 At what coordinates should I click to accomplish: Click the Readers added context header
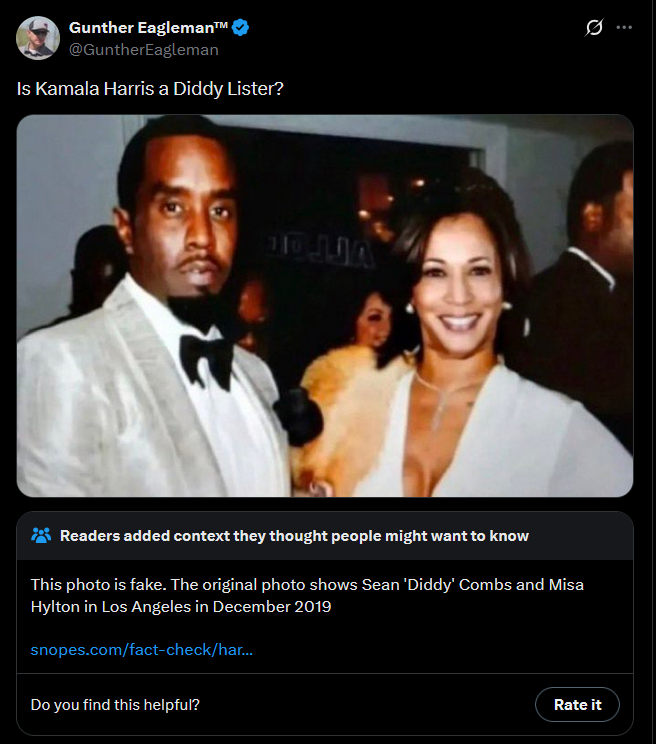click(294, 536)
